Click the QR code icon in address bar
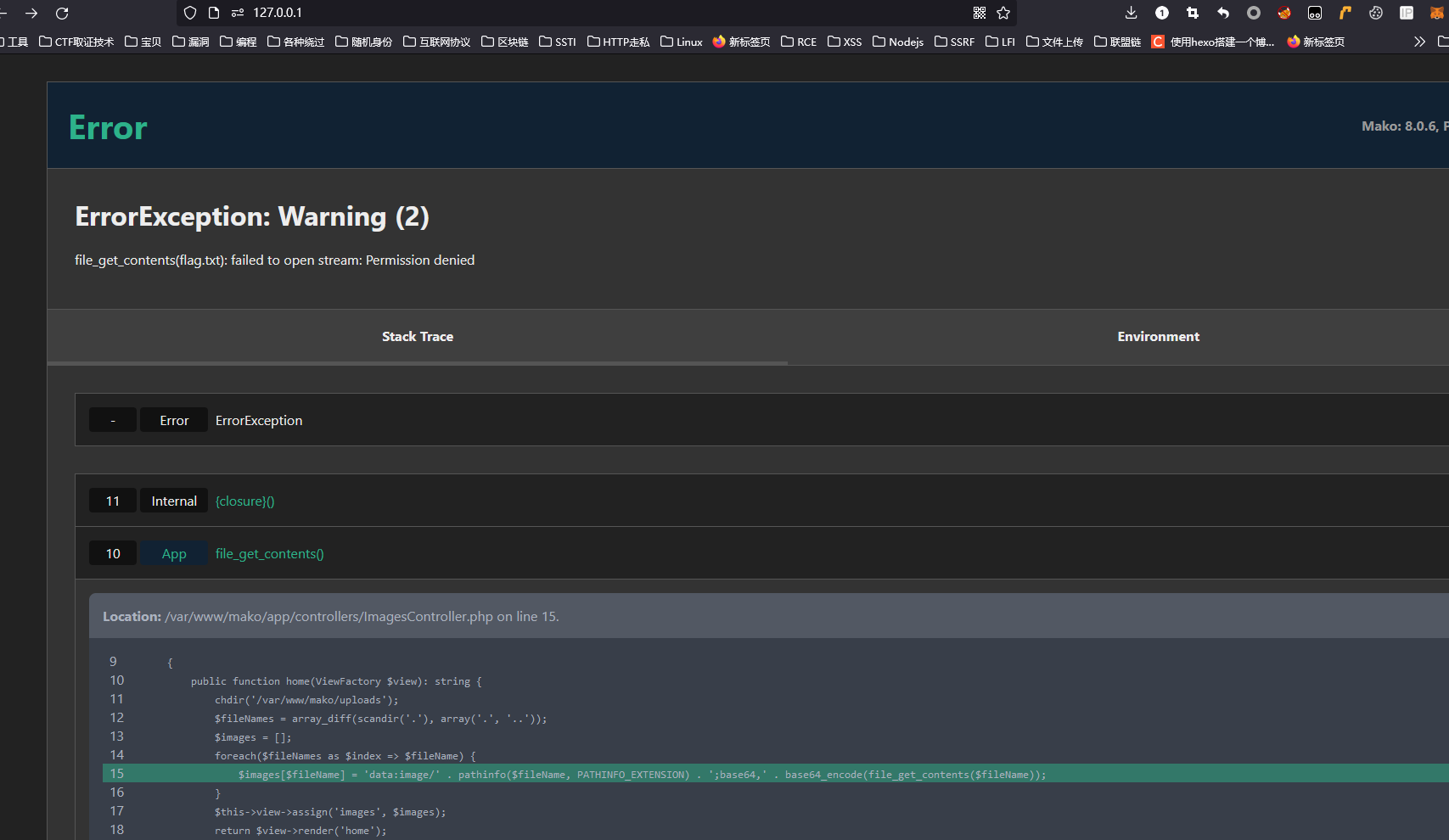This screenshot has height=840, width=1449. pyautogui.click(x=980, y=13)
